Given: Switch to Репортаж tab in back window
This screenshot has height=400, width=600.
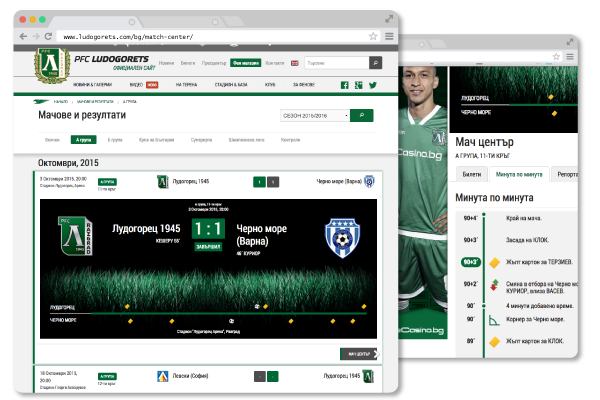Looking at the screenshot, I should (565, 175).
